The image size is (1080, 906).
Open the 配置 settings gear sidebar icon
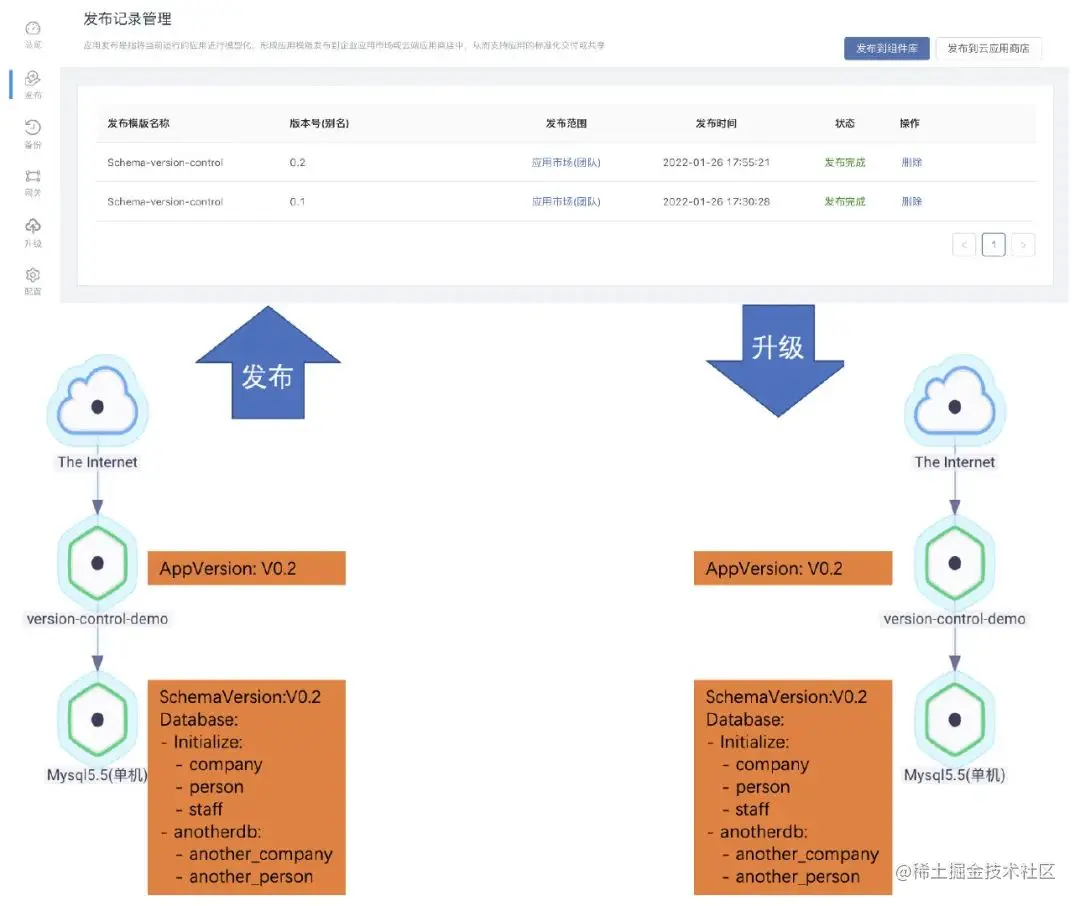33,281
